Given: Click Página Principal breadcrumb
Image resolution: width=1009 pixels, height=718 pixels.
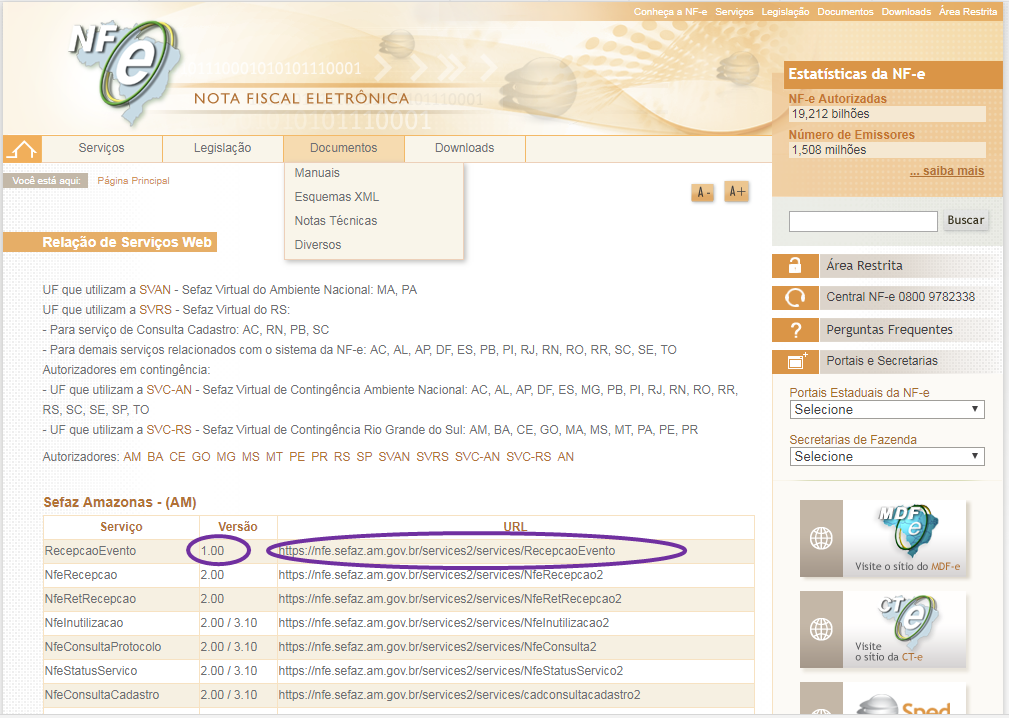Looking at the screenshot, I should point(133,181).
